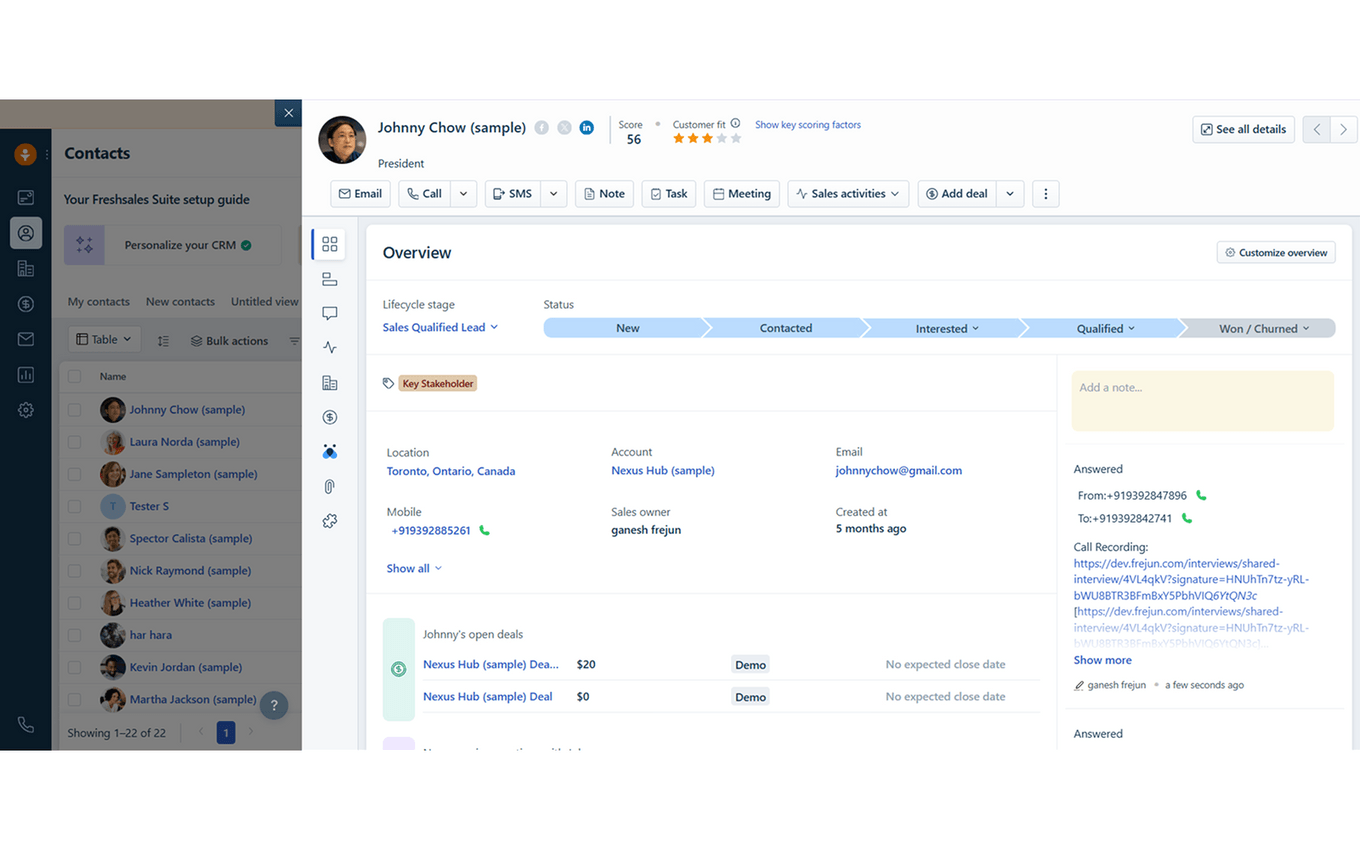Image resolution: width=1360 pixels, height=850 pixels.
Task: Click the Facebook icon beside contact name
Action: 541,128
